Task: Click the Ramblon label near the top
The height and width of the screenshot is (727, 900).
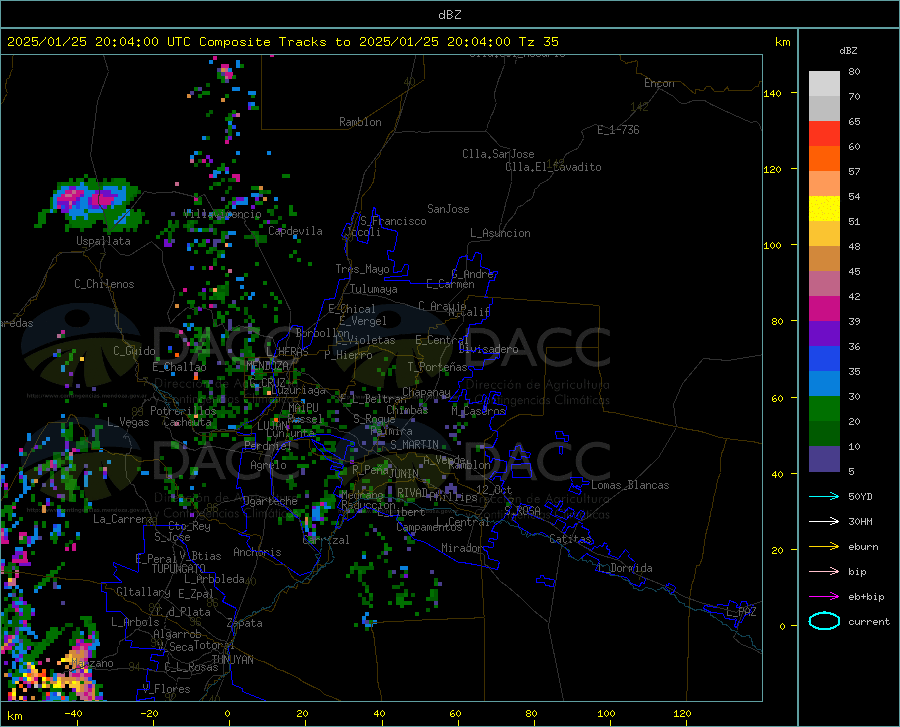Action: (360, 122)
